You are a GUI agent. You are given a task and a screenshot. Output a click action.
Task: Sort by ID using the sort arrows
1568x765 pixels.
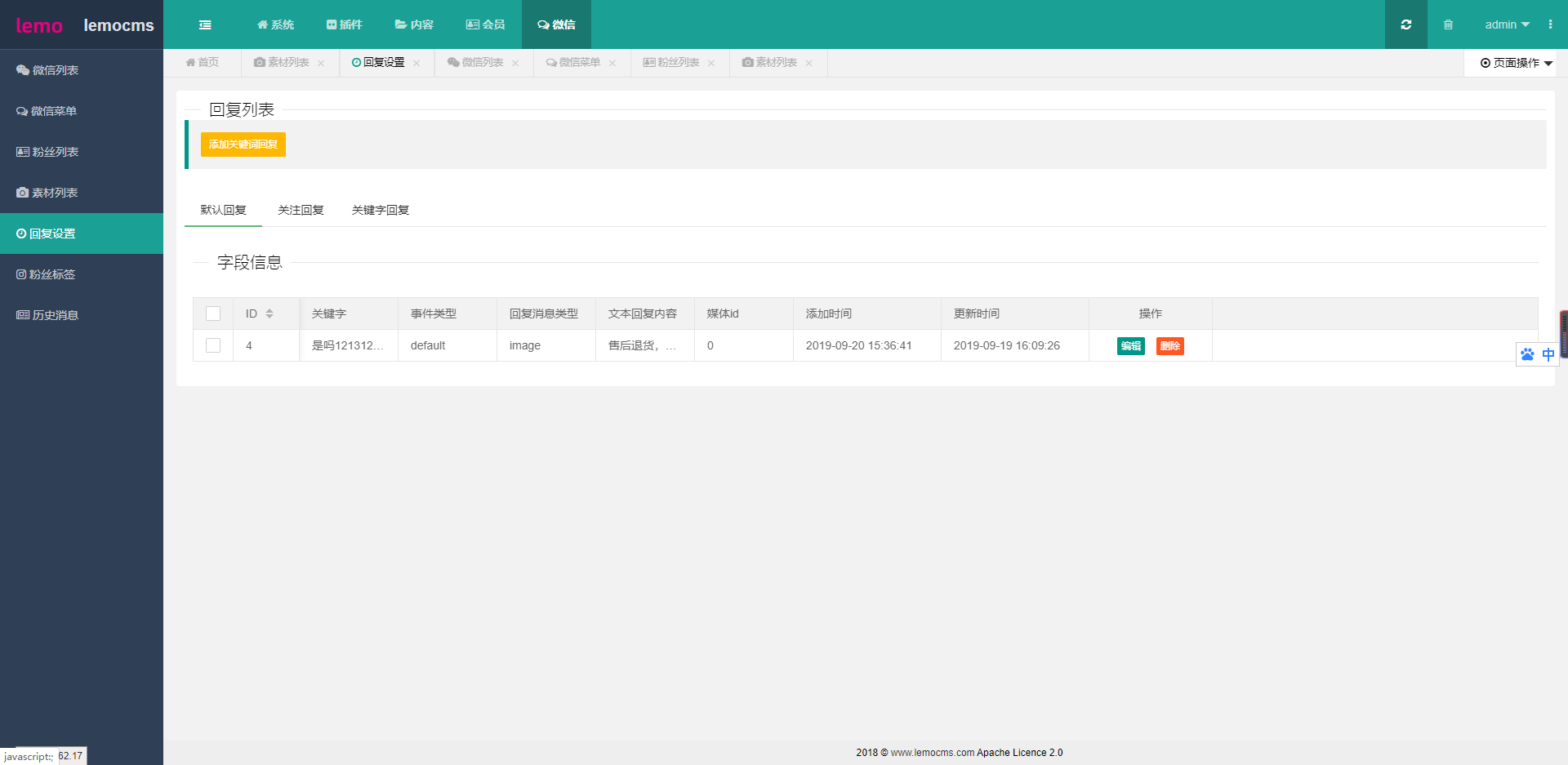[270, 313]
